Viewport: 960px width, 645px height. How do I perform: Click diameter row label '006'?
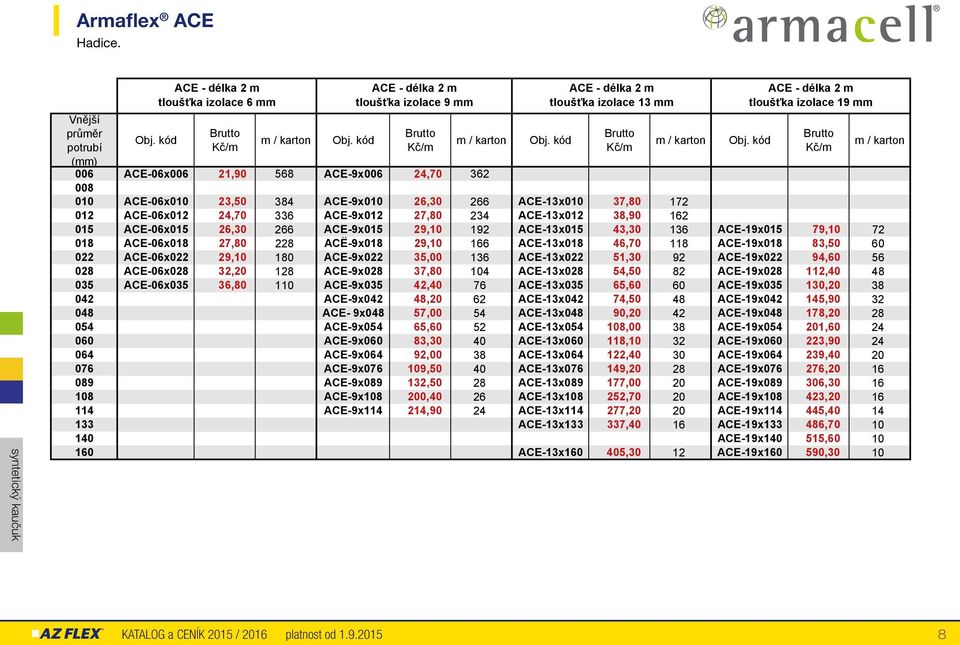84,174
